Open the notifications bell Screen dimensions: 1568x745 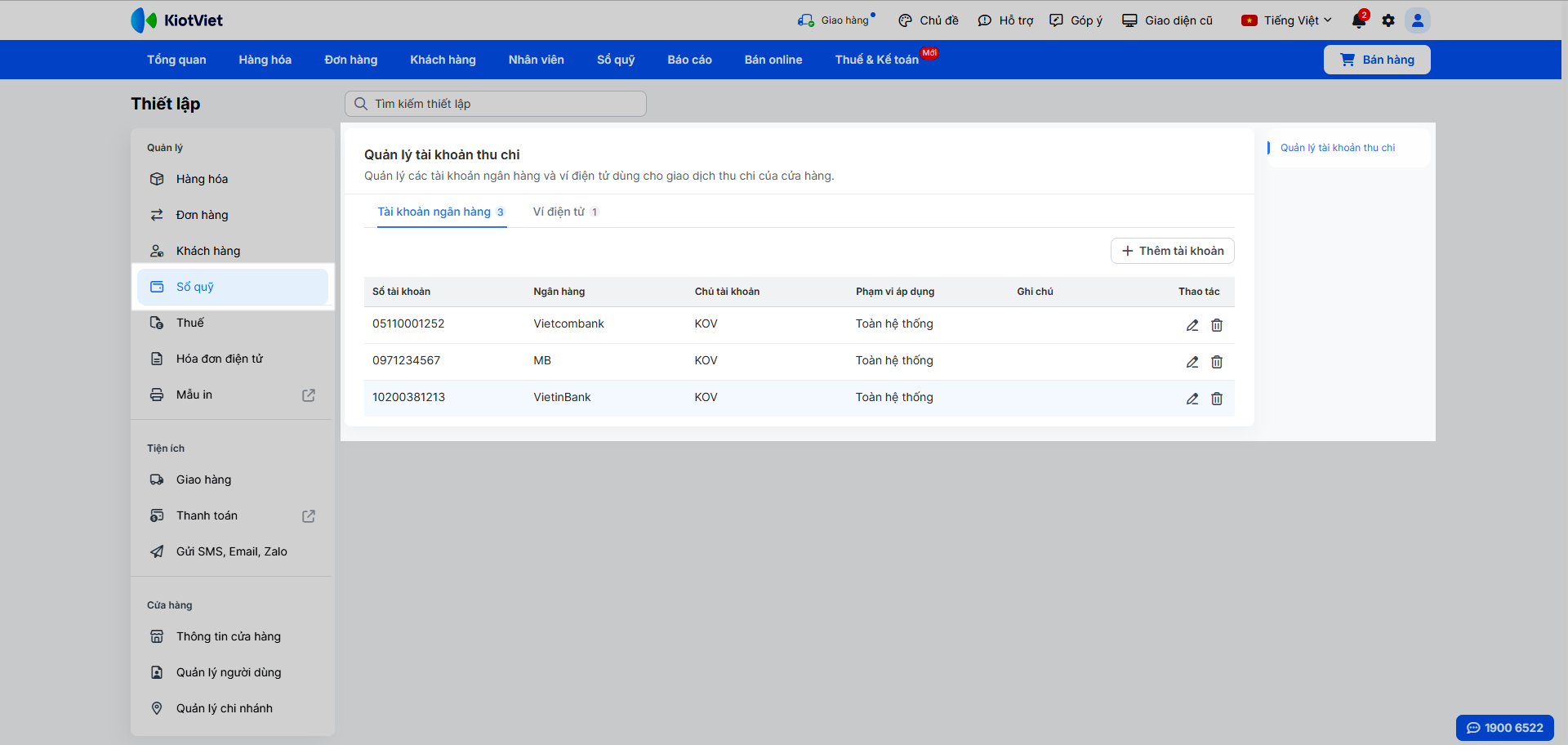[1359, 20]
